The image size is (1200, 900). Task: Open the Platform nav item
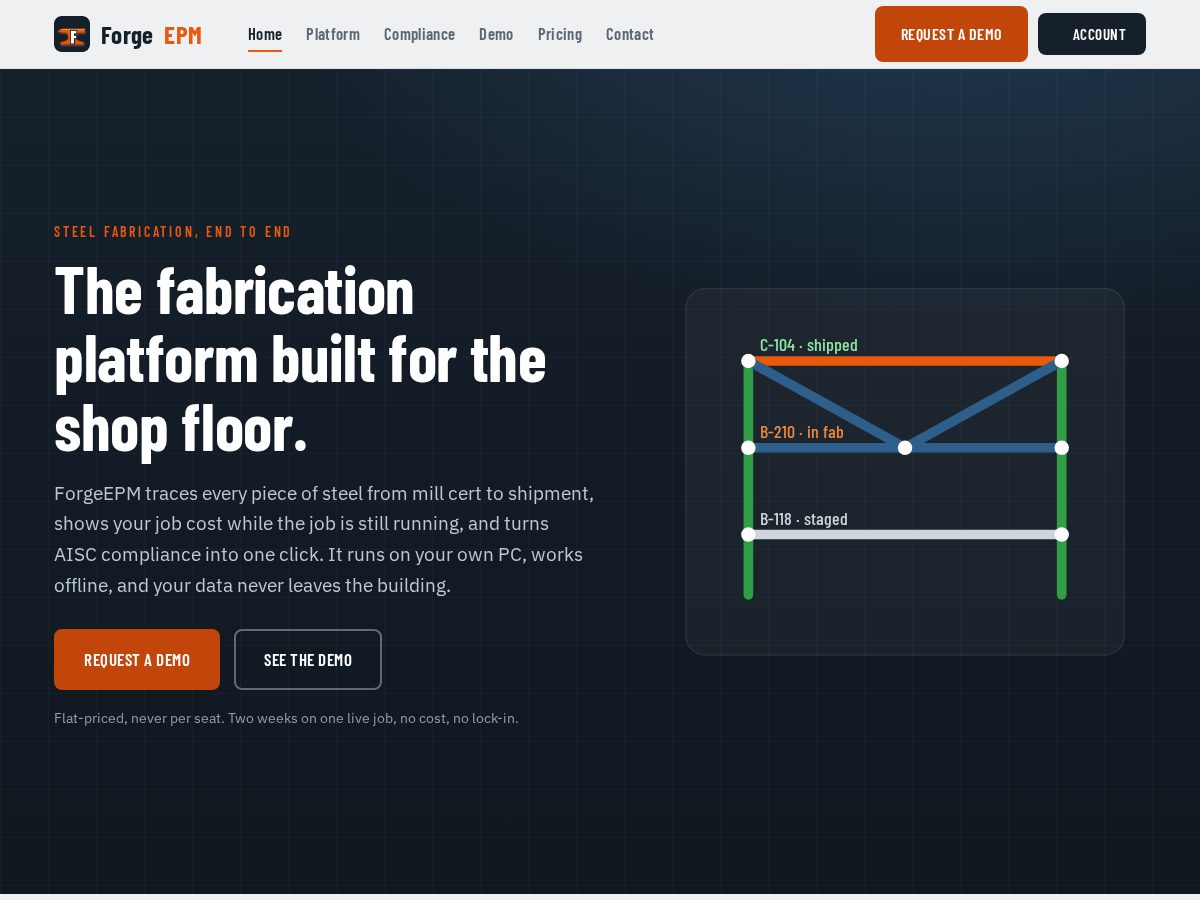coord(333,34)
